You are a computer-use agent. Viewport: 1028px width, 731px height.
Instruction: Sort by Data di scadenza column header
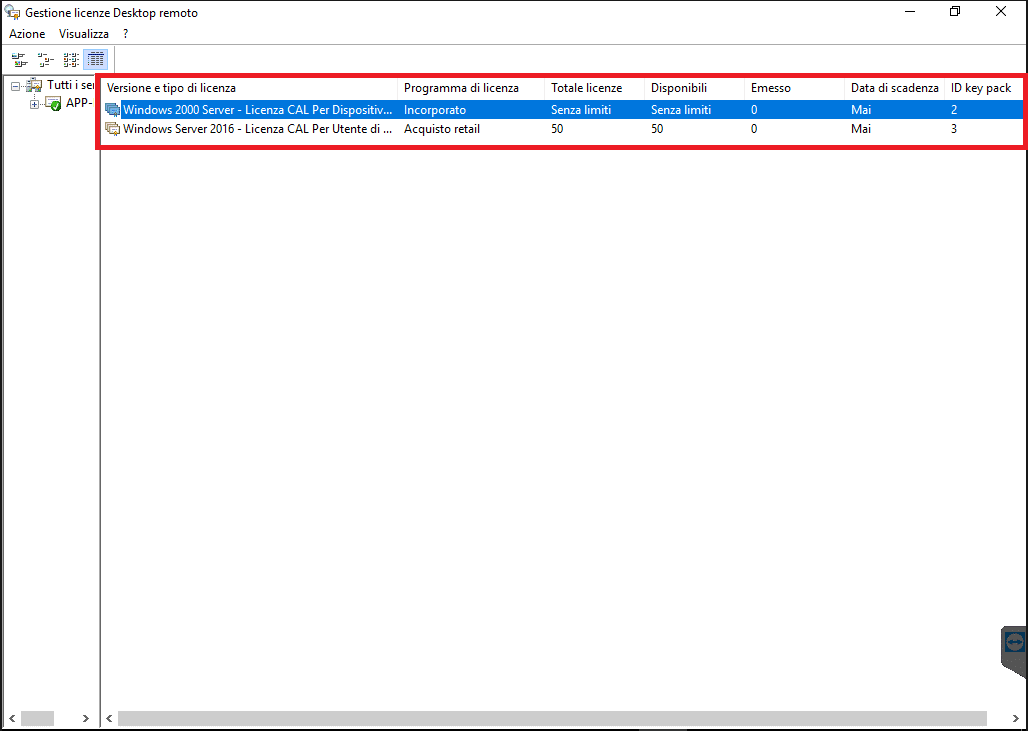coord(894,88)
